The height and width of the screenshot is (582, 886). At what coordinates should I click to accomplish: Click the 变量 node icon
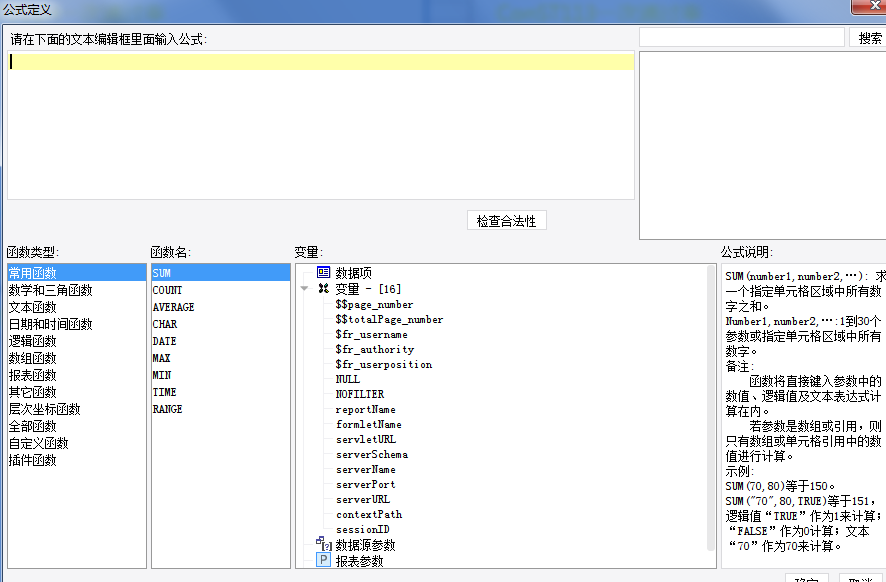click(x=323, y=289)
